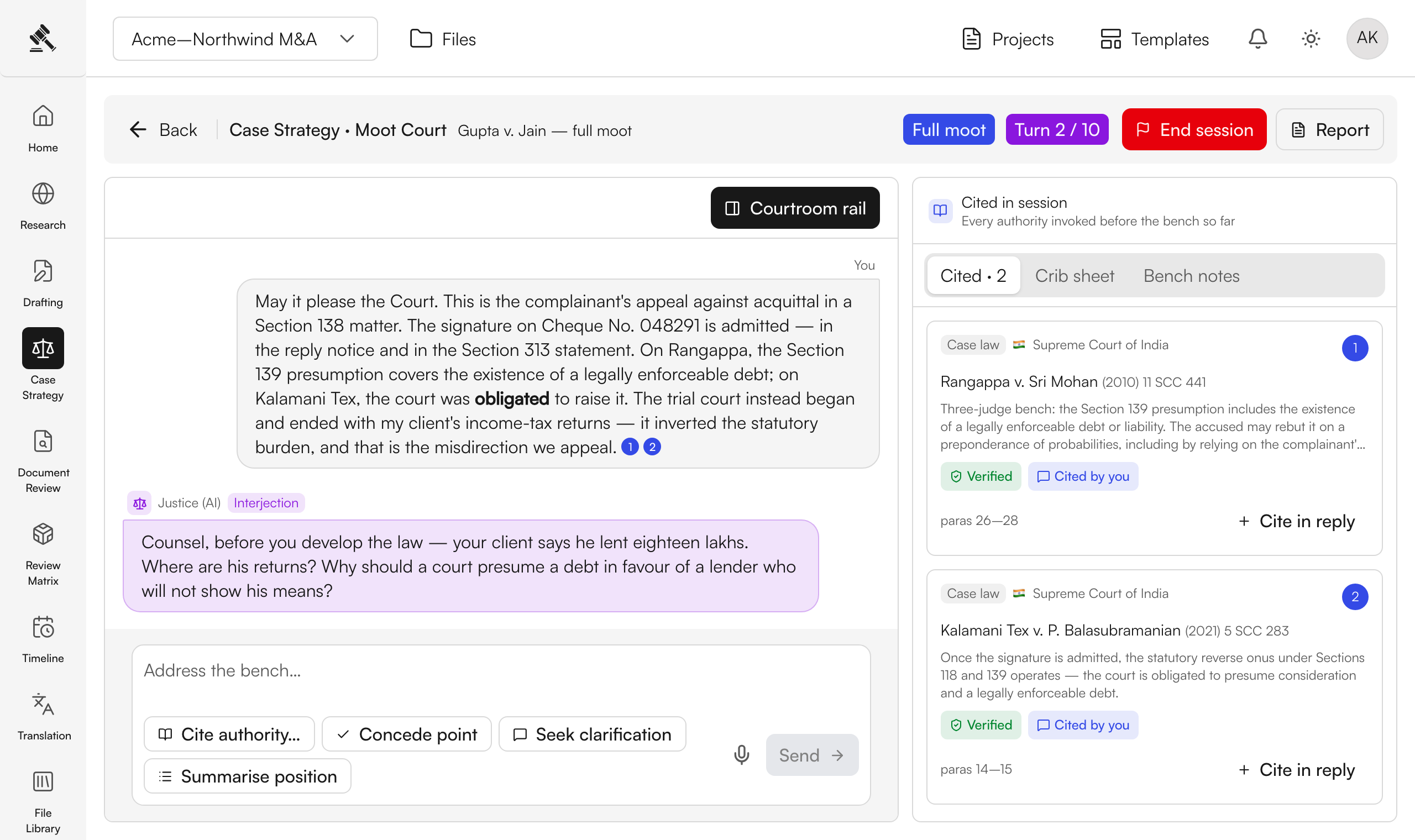
Task: Open Timeline in the sidebar
Action: (x=43, y=639)
